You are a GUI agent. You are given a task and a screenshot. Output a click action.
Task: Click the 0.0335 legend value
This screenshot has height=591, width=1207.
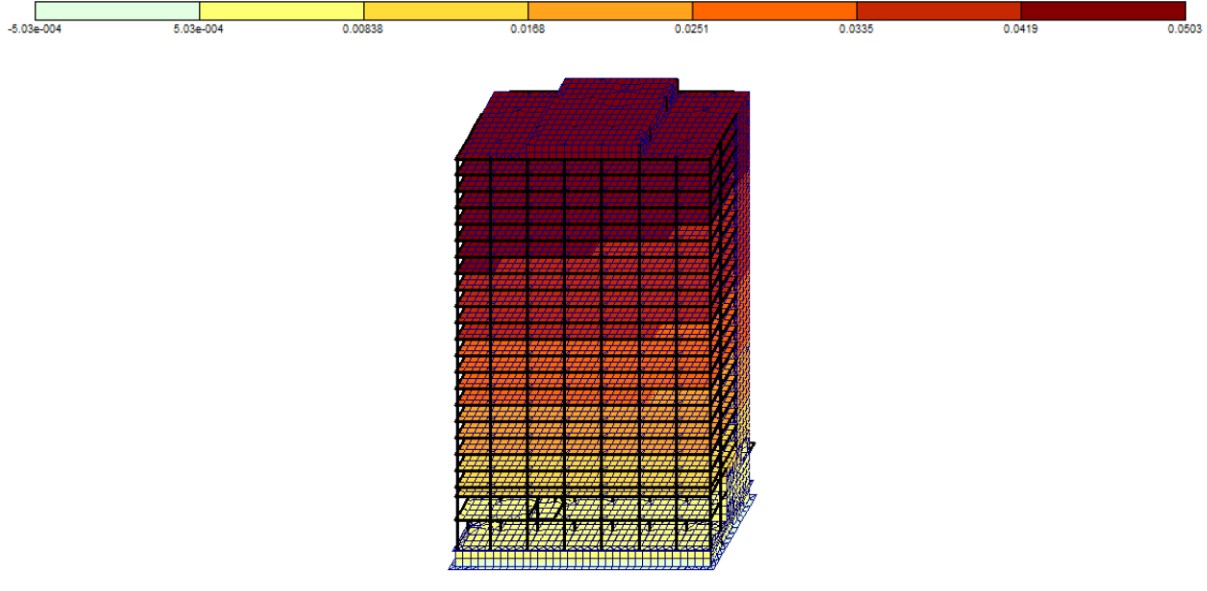856,29
